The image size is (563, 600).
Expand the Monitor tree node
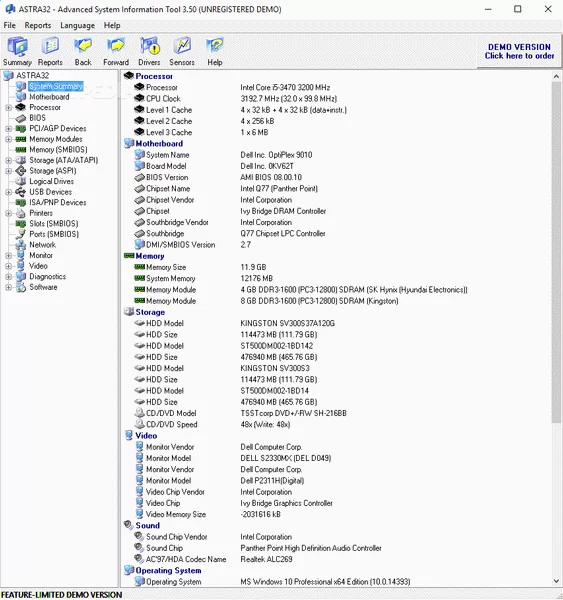tap(8, 255)
